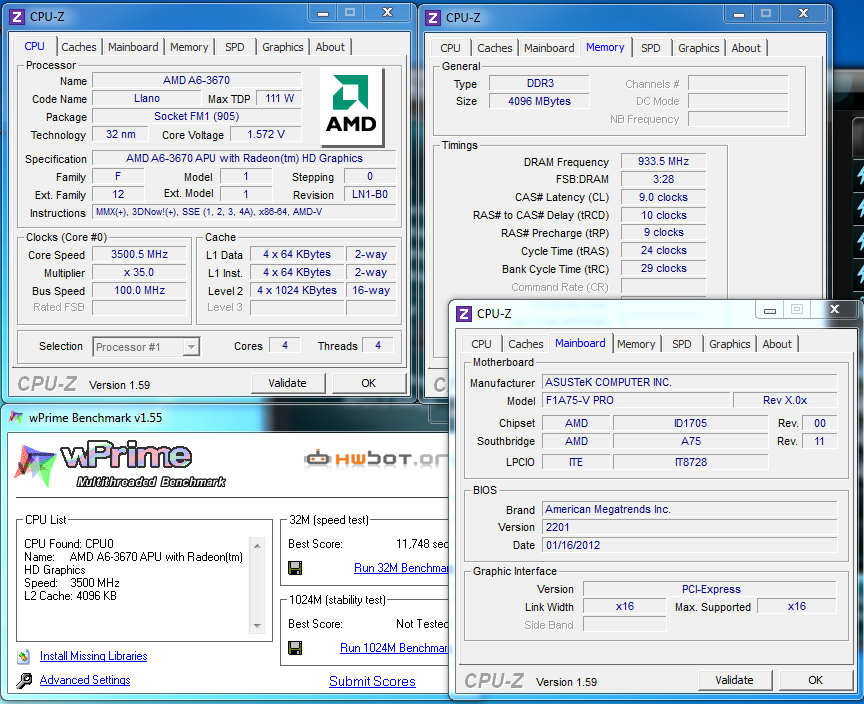Click Validate in the left CPU-Z window
This screenshot has width=864, height=704.
coord(288,383)
